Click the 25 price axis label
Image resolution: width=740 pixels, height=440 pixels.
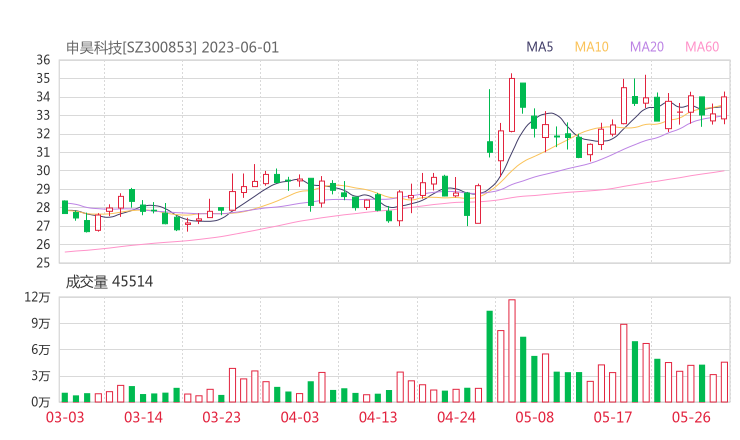(x=43, y=263)
